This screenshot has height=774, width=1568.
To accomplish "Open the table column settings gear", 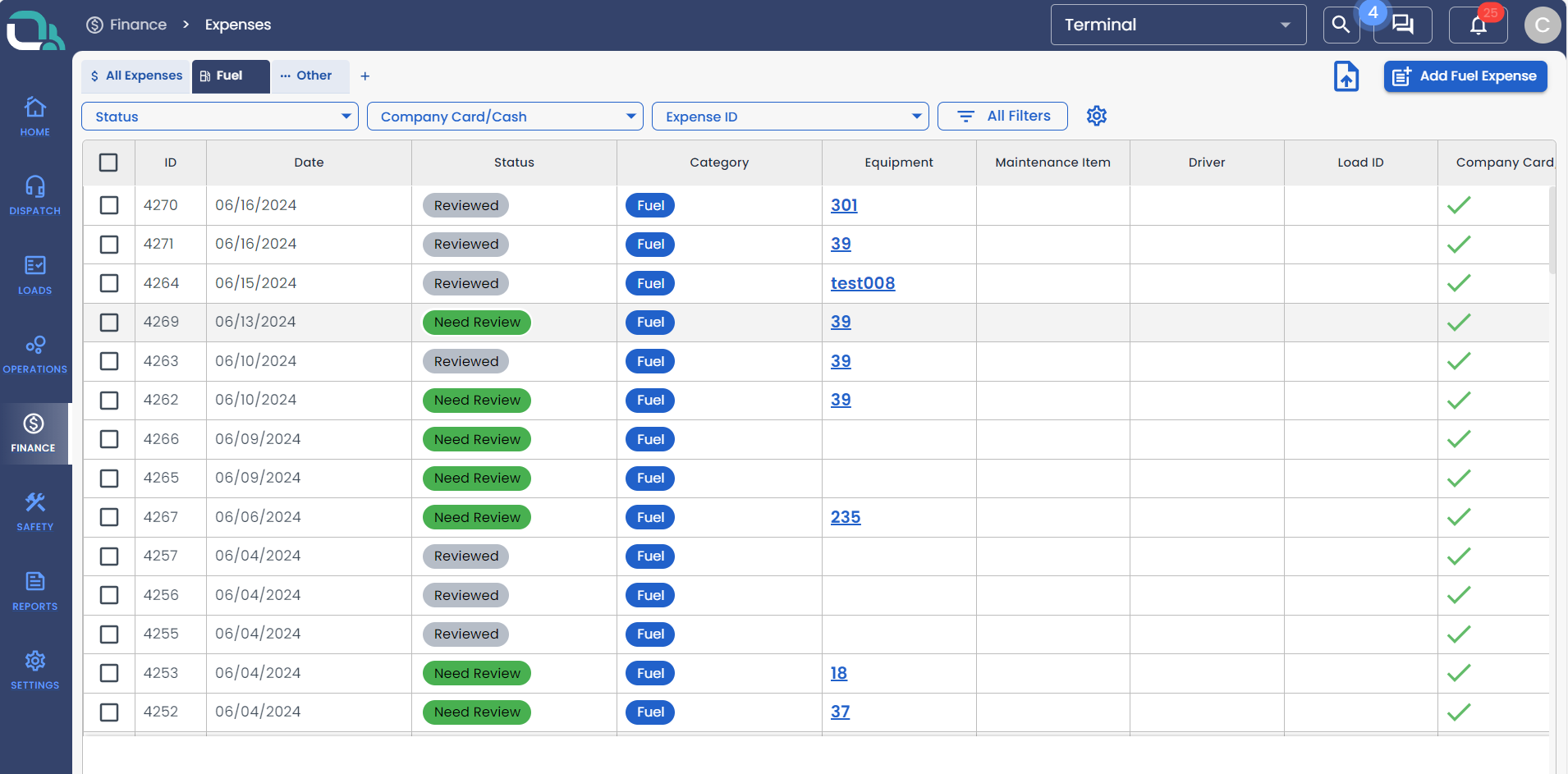I will point(1097,116).
